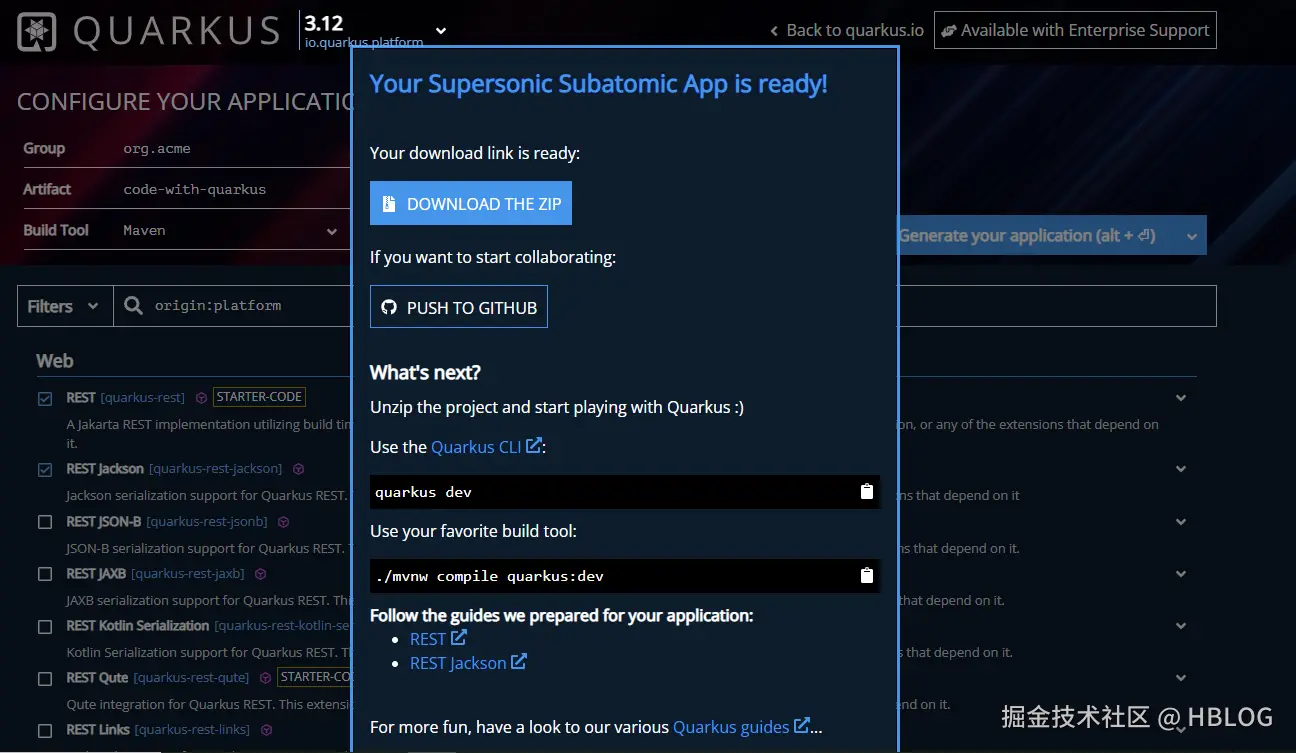Screen dimensions: 1296x753
Task: Click the platform cube icon next to quarkus-rest
Action: [201, 398]
